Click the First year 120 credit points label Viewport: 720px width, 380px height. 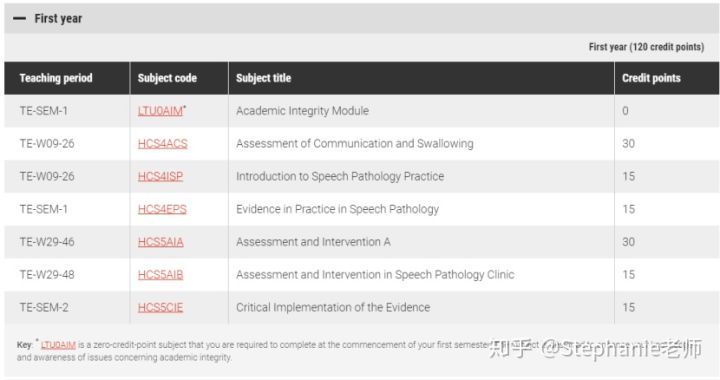tap(646, 47)
